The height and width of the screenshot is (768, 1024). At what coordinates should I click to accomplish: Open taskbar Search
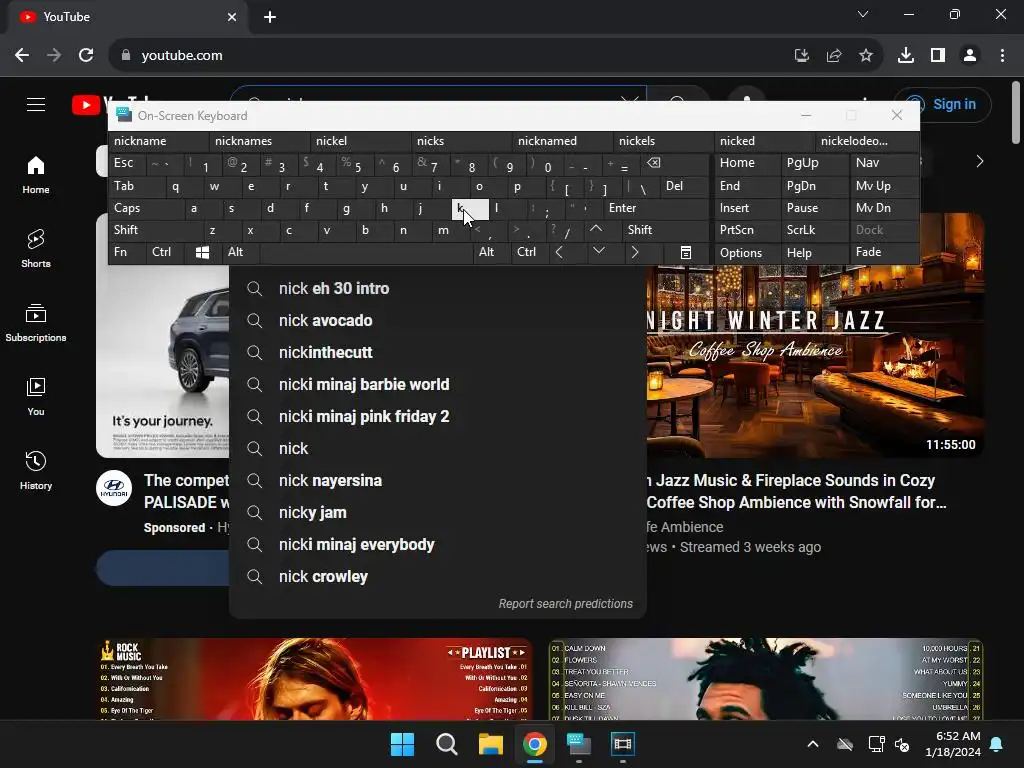(x=447, y=744)
